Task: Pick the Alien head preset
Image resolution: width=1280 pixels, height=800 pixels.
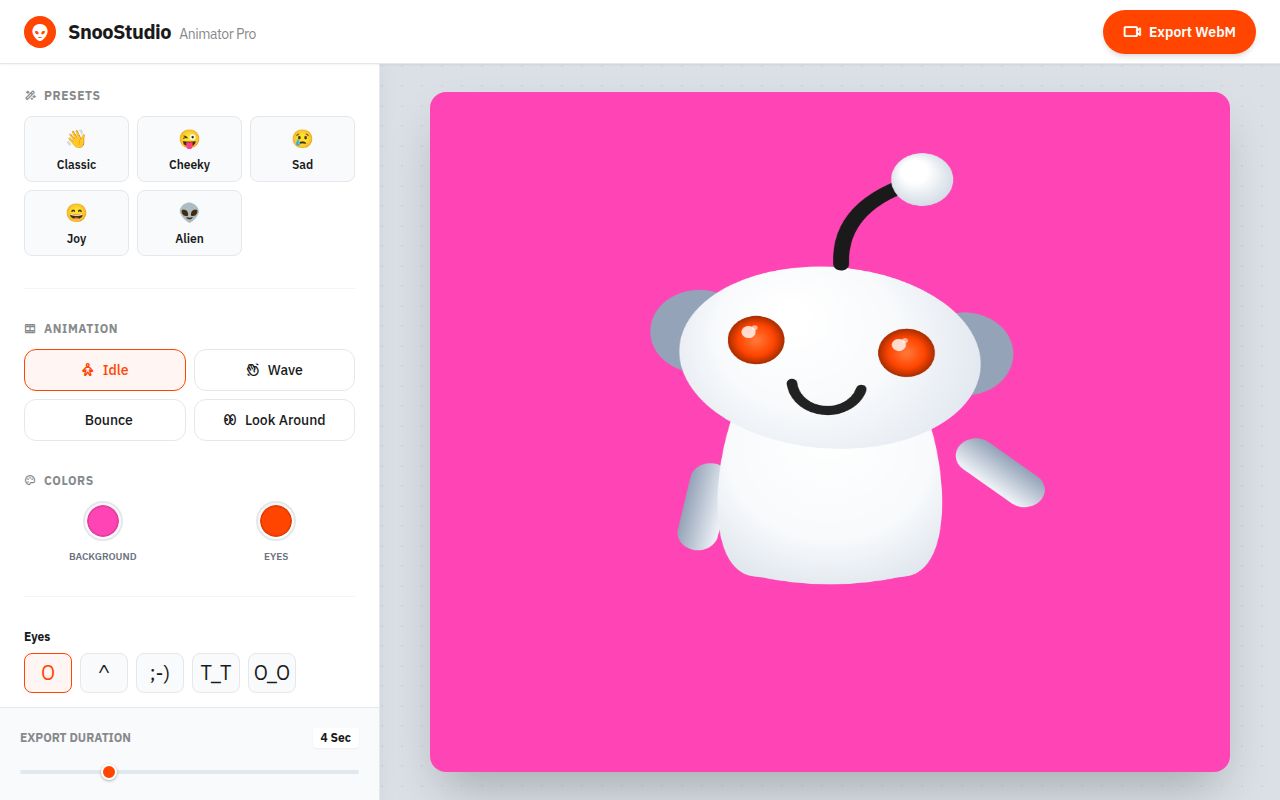Action: (189, 223)
